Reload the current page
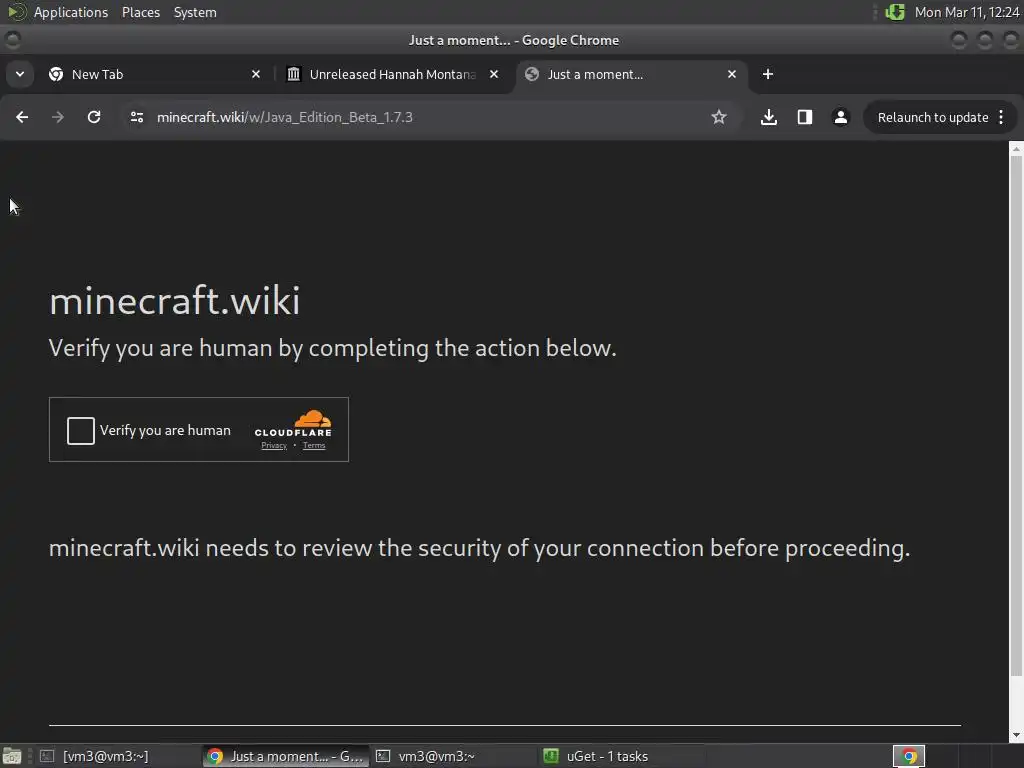Image resolution: width=1024 pixels, height=768 pixels. point(94,117)
